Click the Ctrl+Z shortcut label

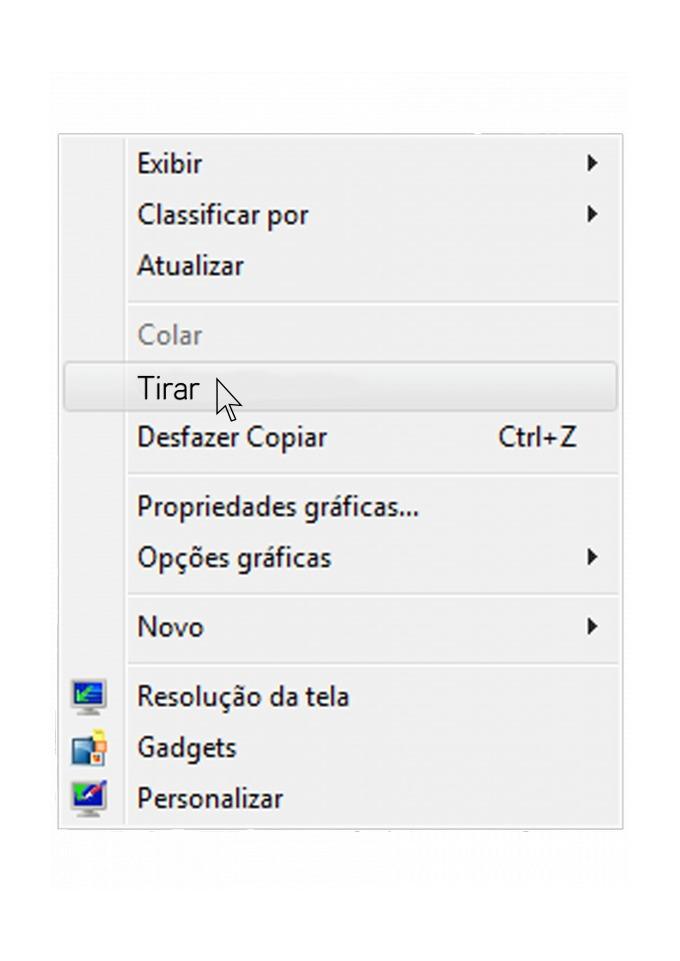tap(537, 438)
